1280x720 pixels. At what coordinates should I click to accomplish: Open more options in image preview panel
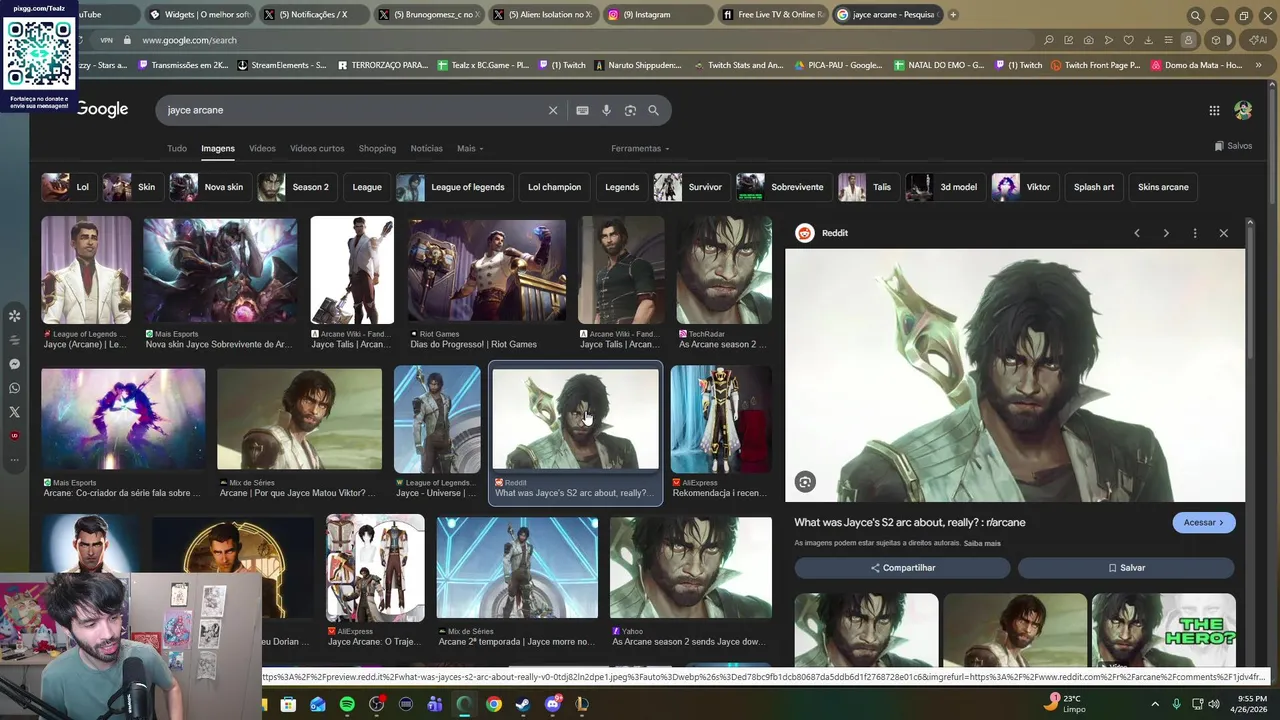coord(1195,233)
